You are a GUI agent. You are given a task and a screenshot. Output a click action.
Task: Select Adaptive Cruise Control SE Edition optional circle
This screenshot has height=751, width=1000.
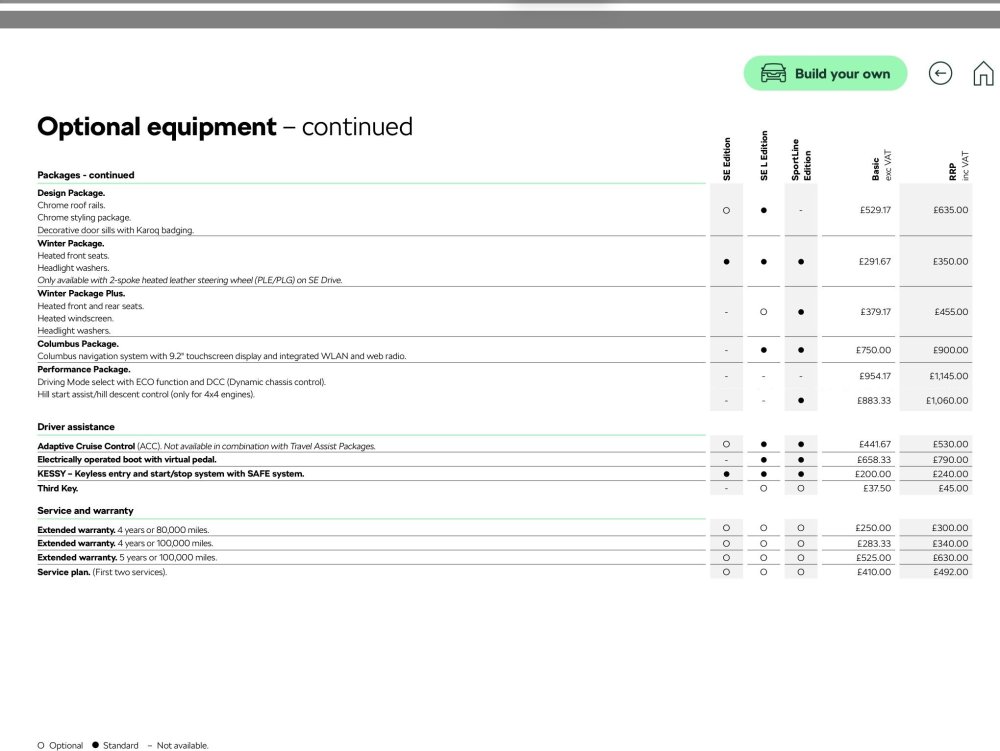click(x=726, y=444)
